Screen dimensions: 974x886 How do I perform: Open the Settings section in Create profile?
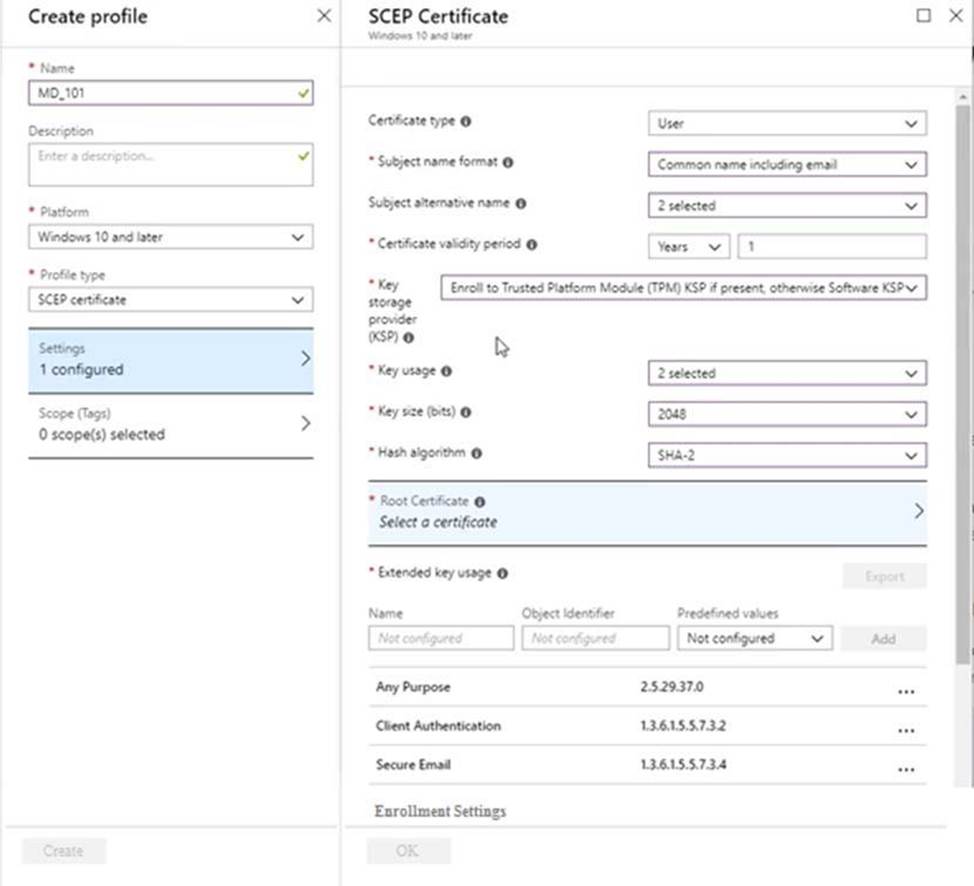[x=170, y=359]
